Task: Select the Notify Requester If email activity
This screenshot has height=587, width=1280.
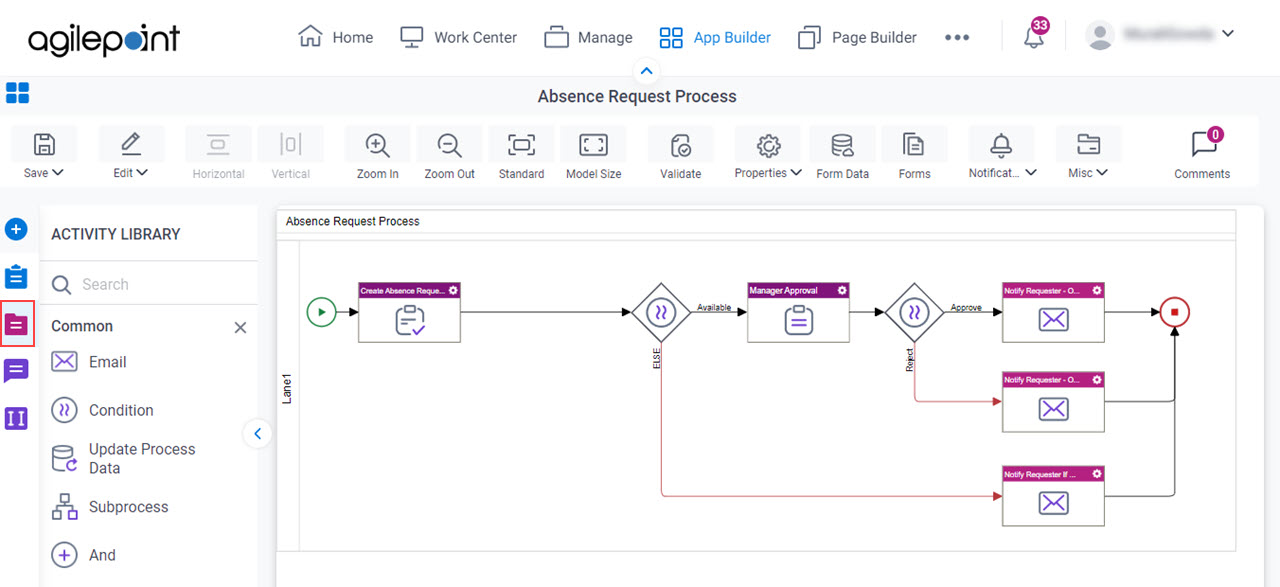Action: 1053,496
